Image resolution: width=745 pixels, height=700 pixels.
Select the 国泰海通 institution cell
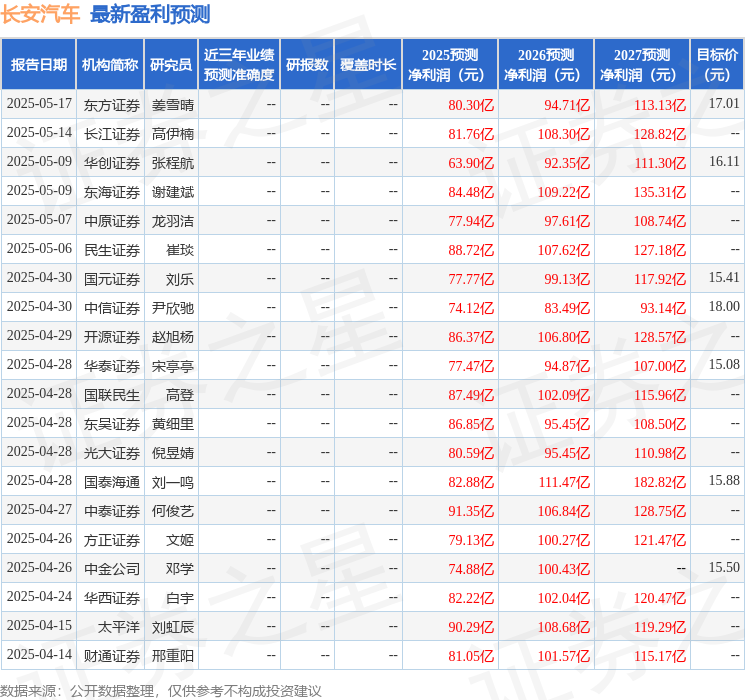112,482
